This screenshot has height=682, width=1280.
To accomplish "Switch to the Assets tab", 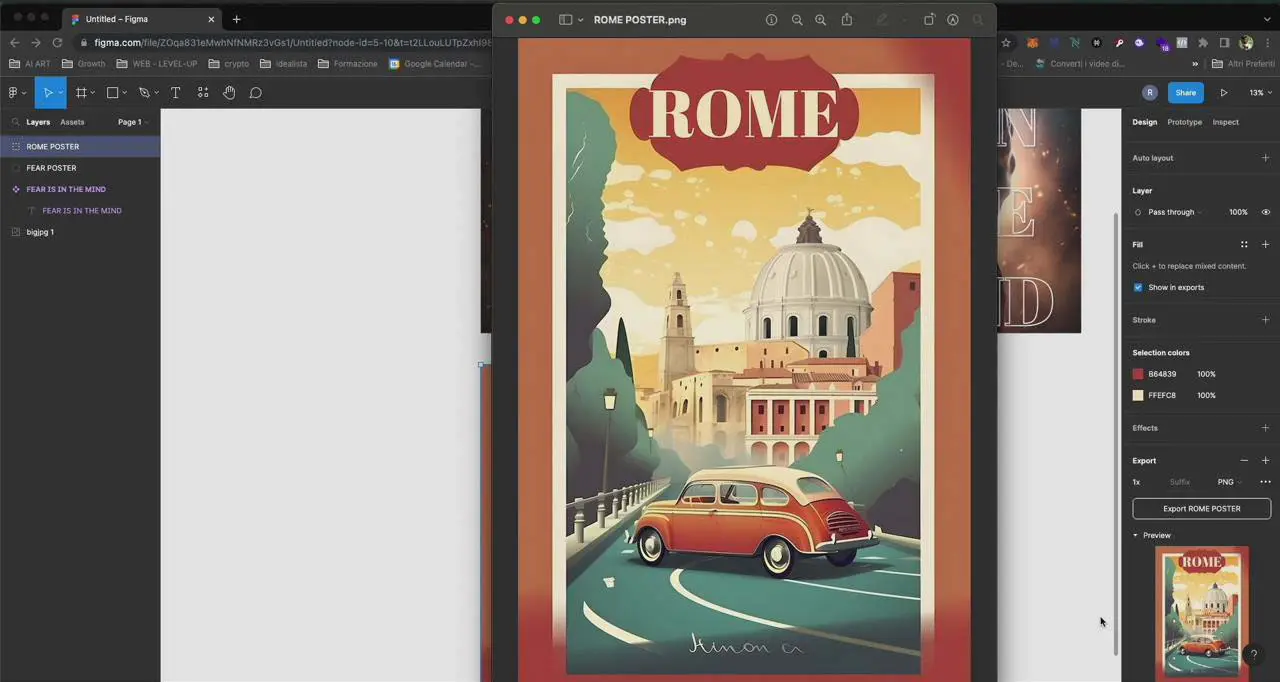I will point(72,122).
